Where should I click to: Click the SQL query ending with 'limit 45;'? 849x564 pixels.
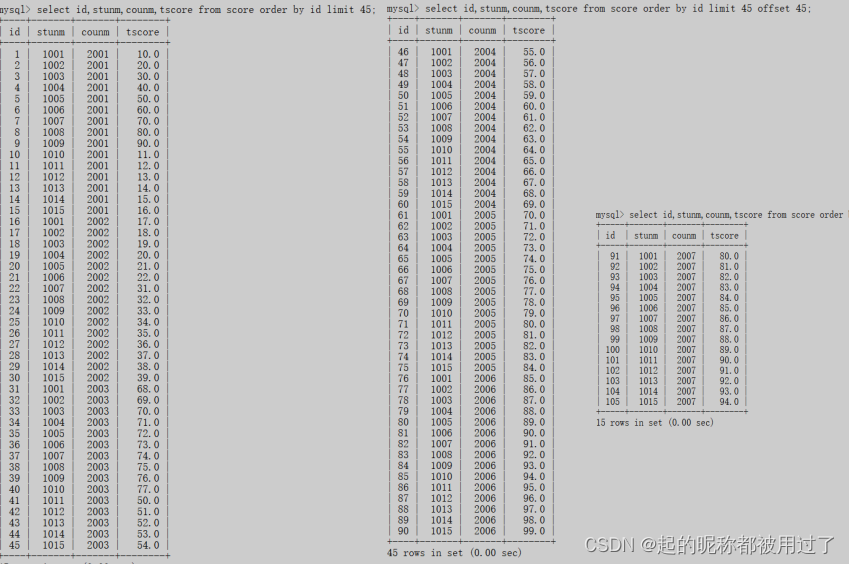click(x=188, y=10)
